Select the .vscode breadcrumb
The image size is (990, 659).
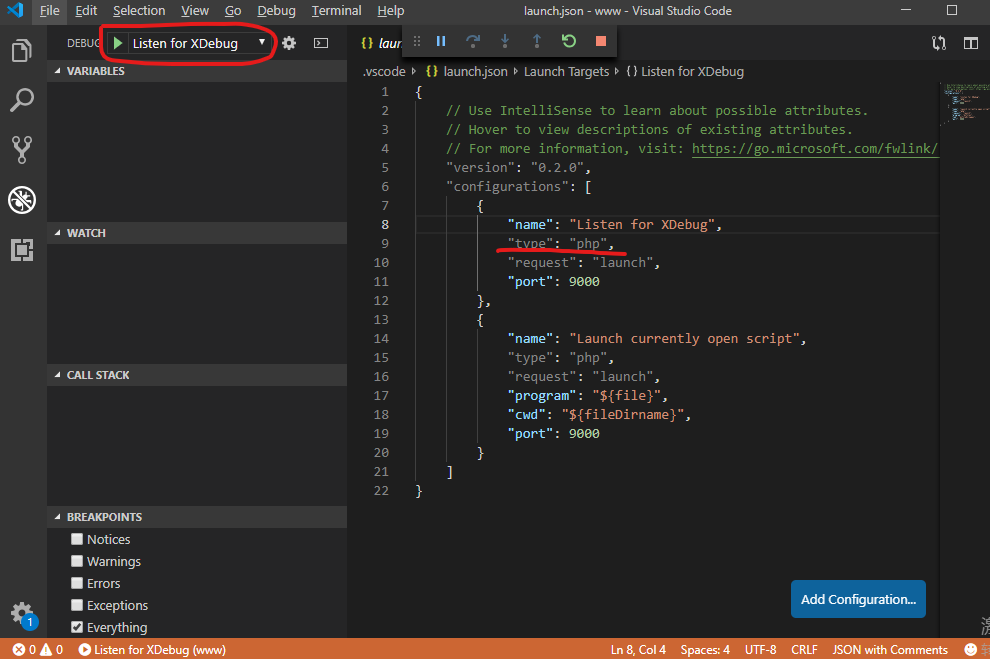coord(384,71)
